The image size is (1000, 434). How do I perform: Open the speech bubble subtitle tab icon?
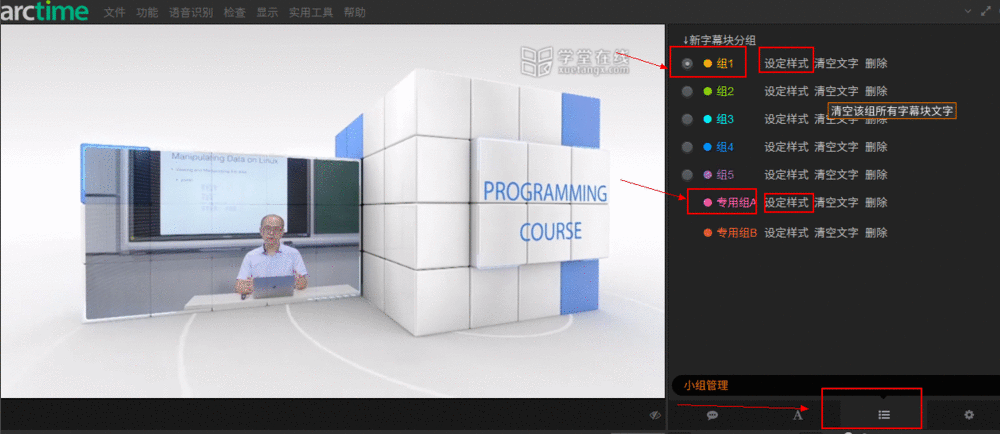point(712,414)
